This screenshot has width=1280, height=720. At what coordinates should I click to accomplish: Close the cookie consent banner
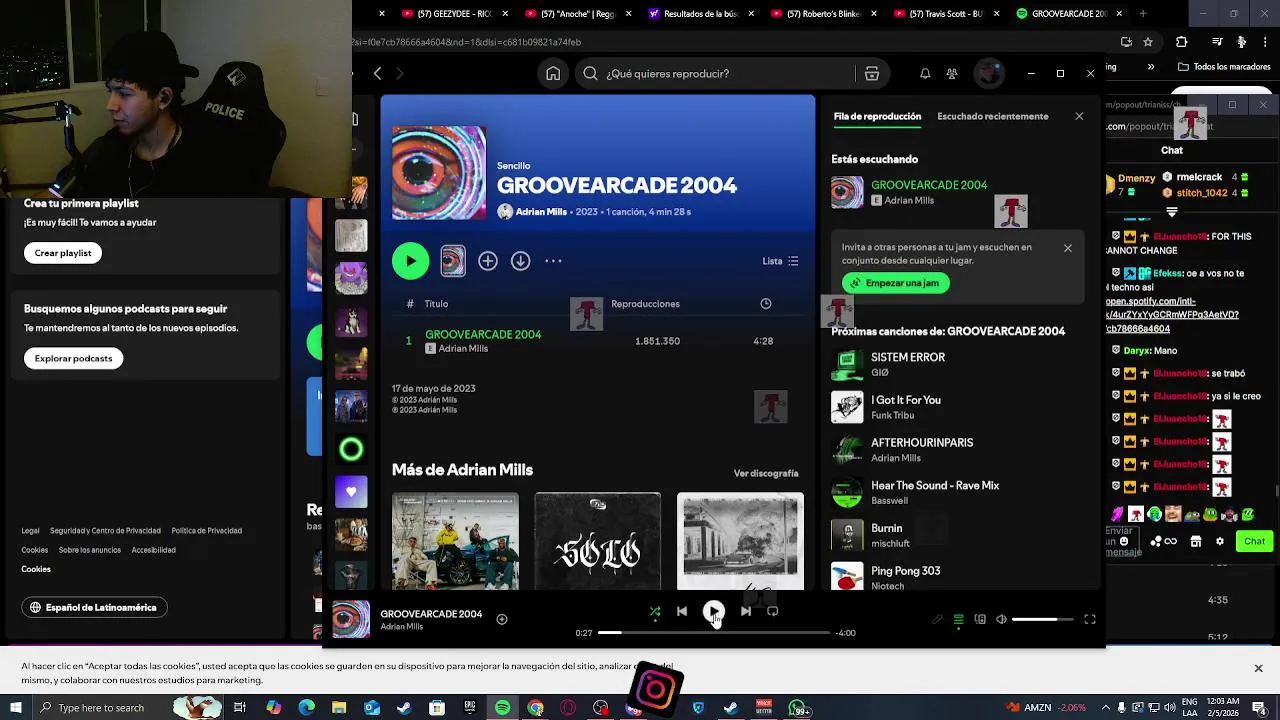point(1258,668)
